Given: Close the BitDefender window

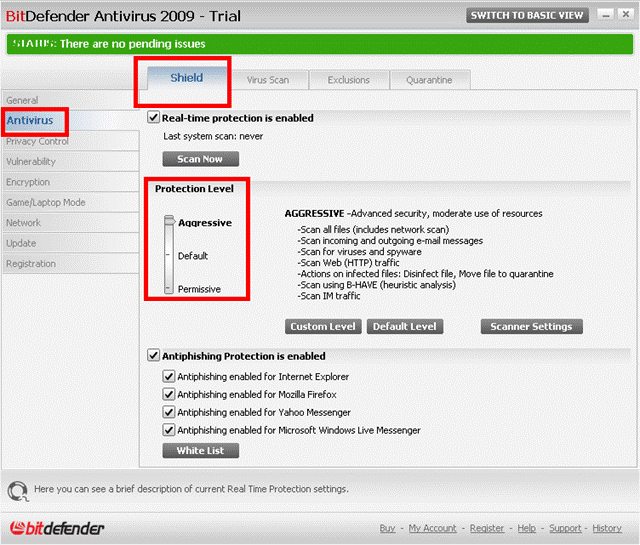Looking at the screenshot, I should point(626,15).
